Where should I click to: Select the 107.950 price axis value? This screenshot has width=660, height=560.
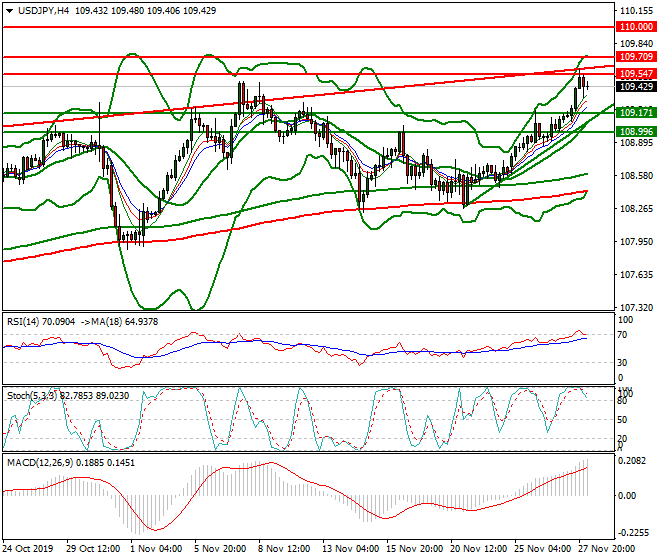(x=636, y=242)
